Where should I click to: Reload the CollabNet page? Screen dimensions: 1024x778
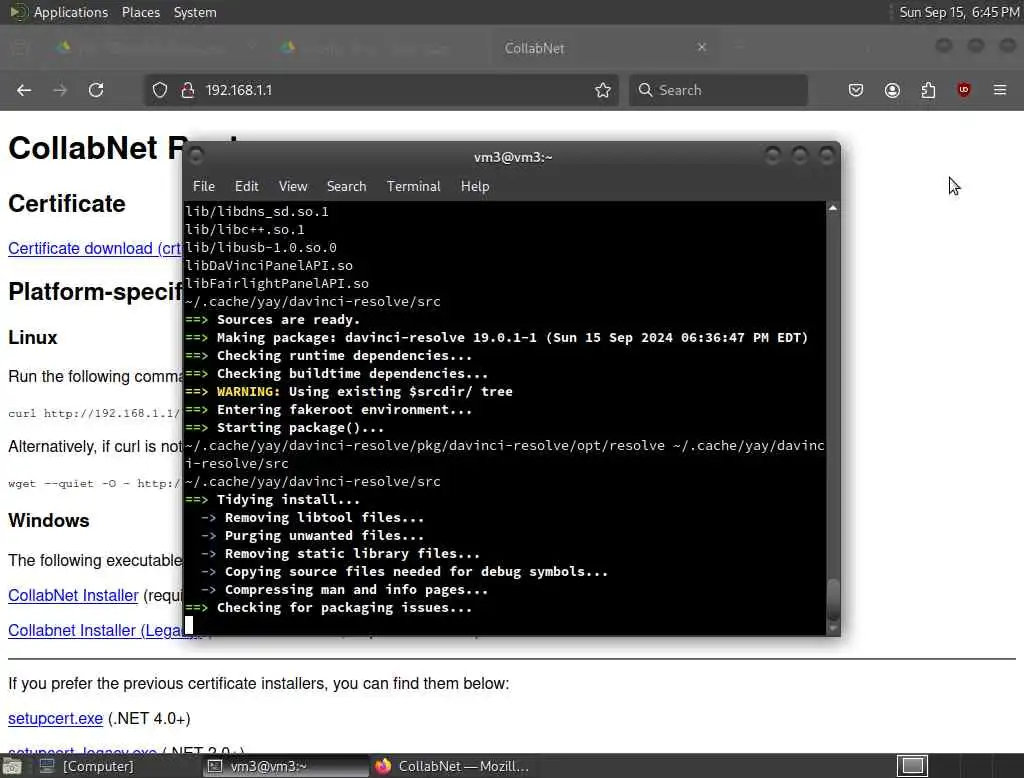(96, 90)
